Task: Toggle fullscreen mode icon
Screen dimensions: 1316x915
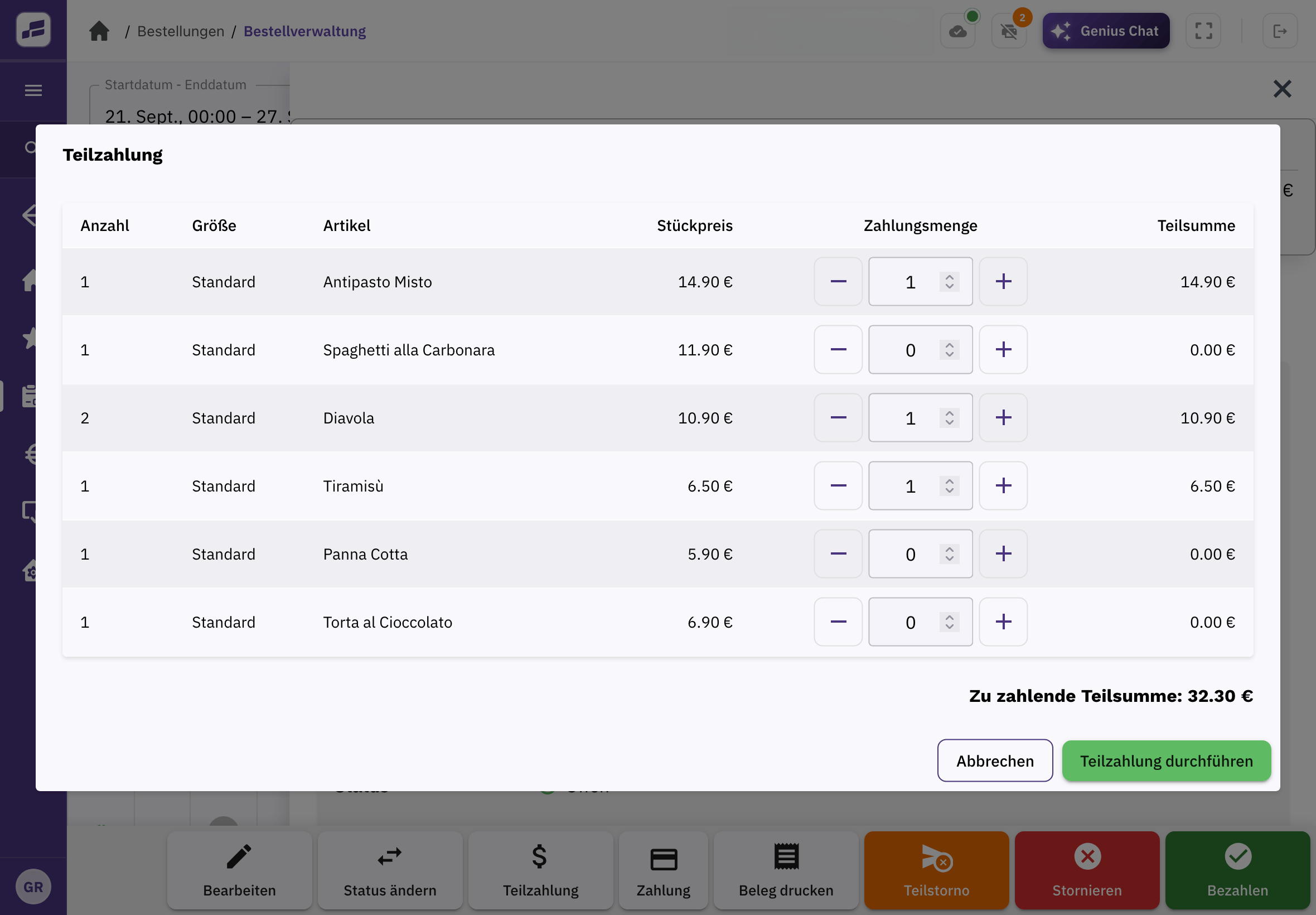Action: tap(1203, 31)
